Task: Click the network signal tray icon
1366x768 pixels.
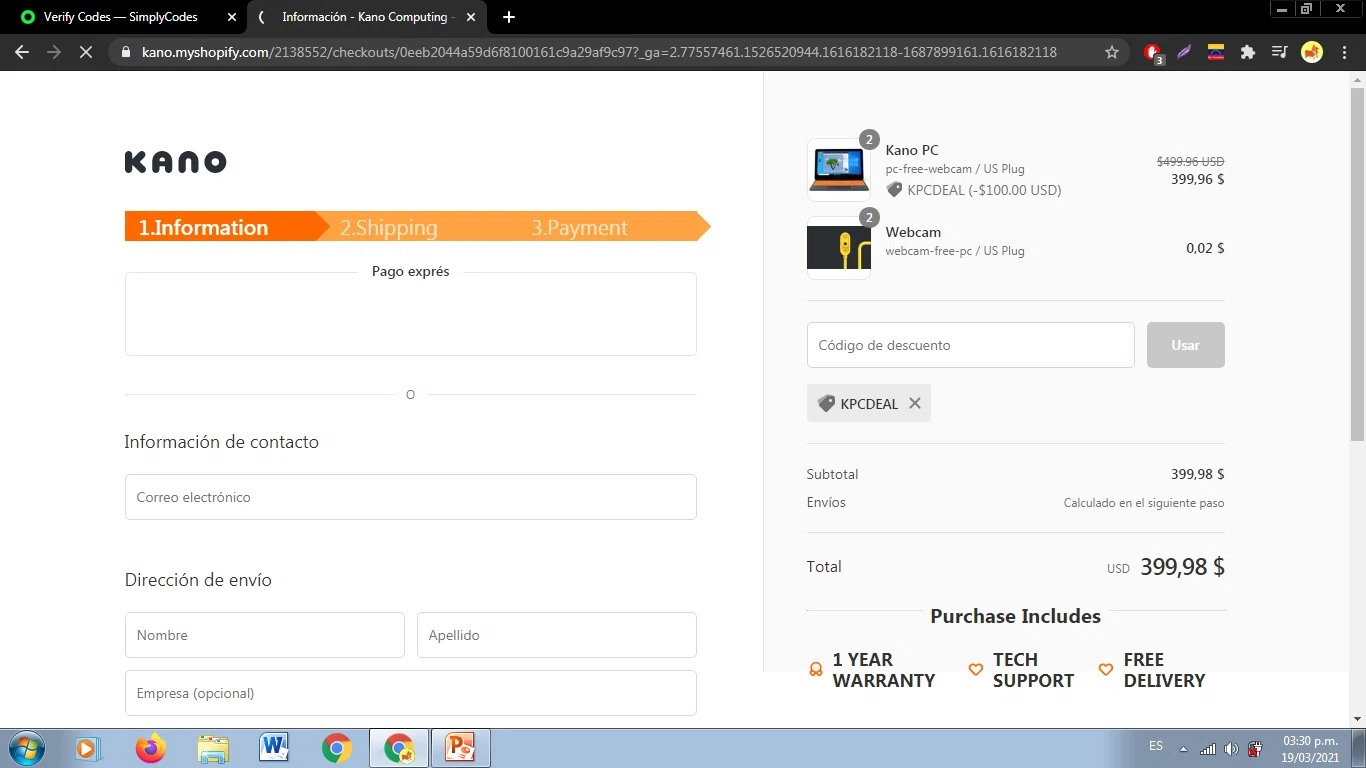Action: click(1208, 748)
